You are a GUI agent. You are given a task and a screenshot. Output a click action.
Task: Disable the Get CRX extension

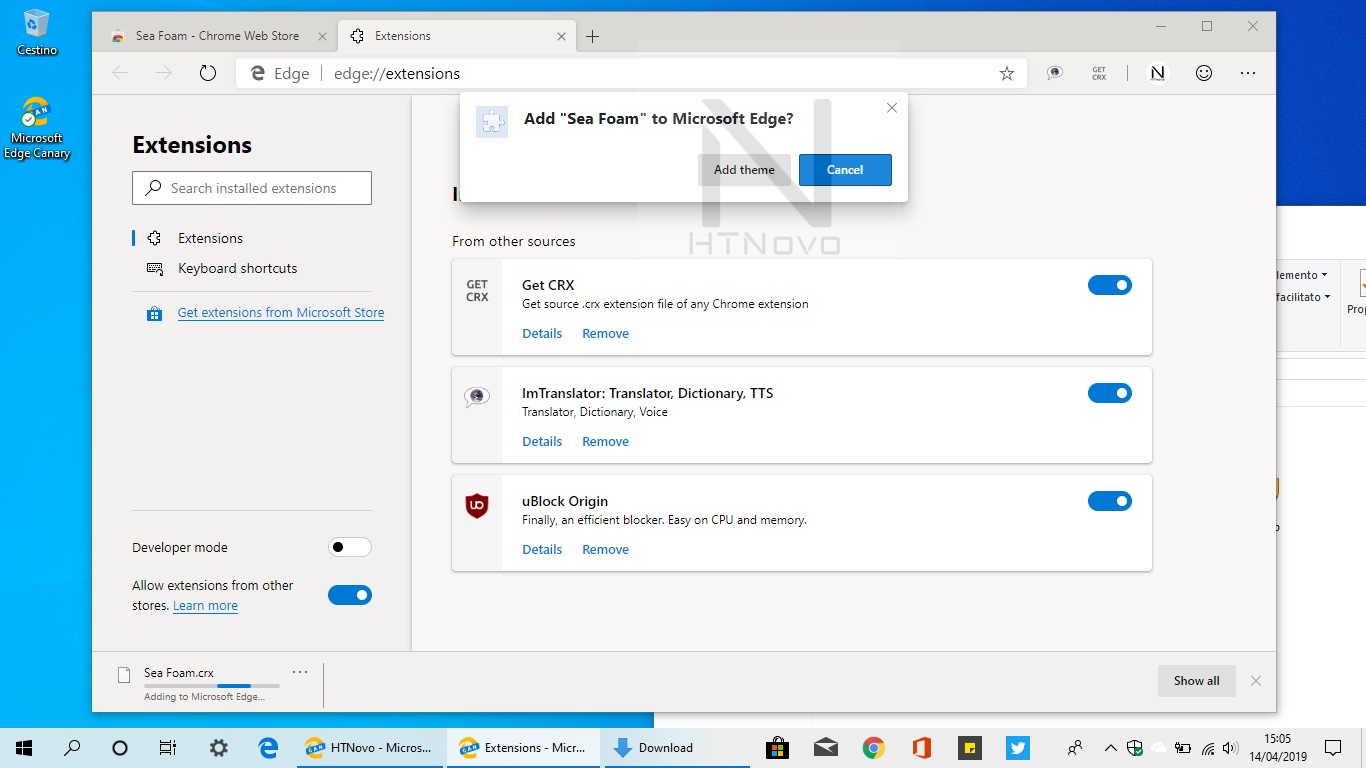pyautogui.click(x=1110, y=285)
